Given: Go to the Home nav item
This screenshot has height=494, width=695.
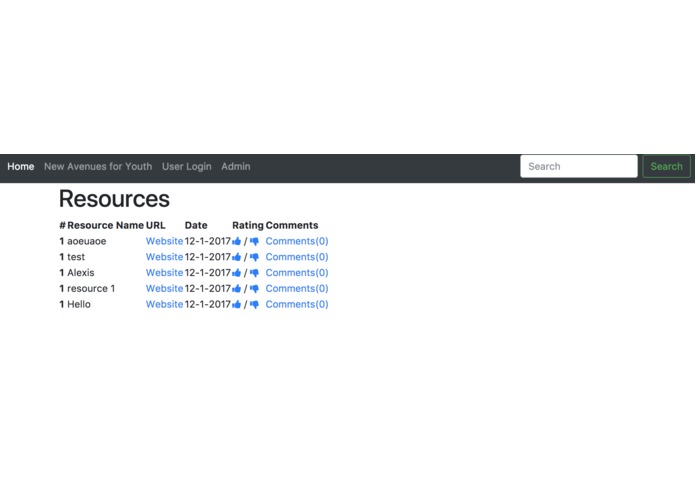Looking at the screenshot, I should (21, 167).
